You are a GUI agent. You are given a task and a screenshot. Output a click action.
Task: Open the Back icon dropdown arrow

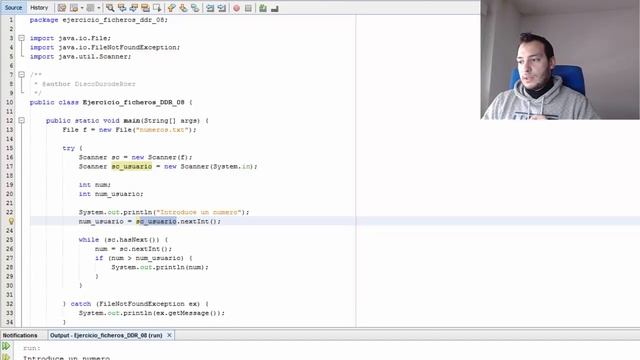[x=82, y=8]
